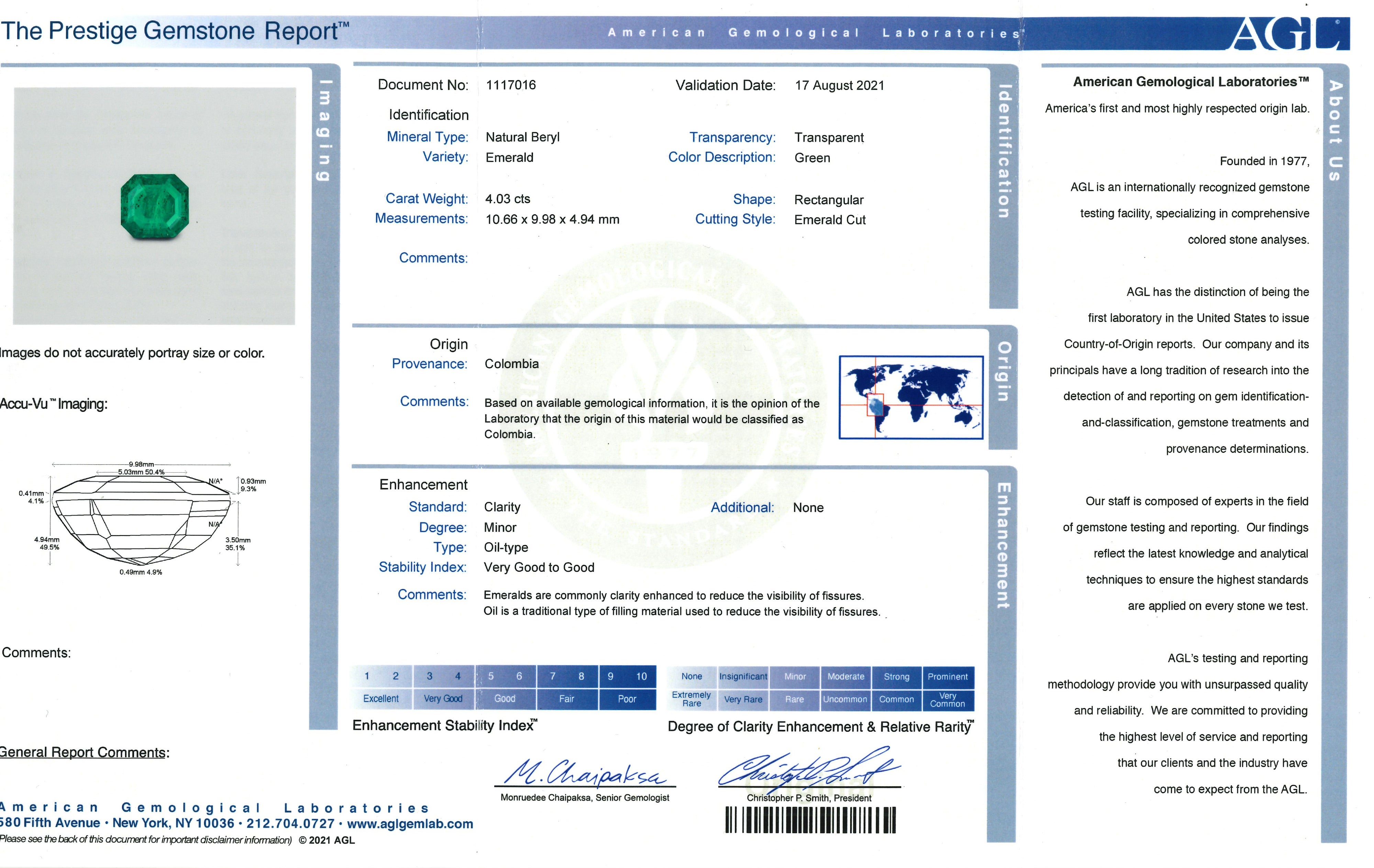
Task: Select the vertical Imaging tab label
Action: pos(325,130)
